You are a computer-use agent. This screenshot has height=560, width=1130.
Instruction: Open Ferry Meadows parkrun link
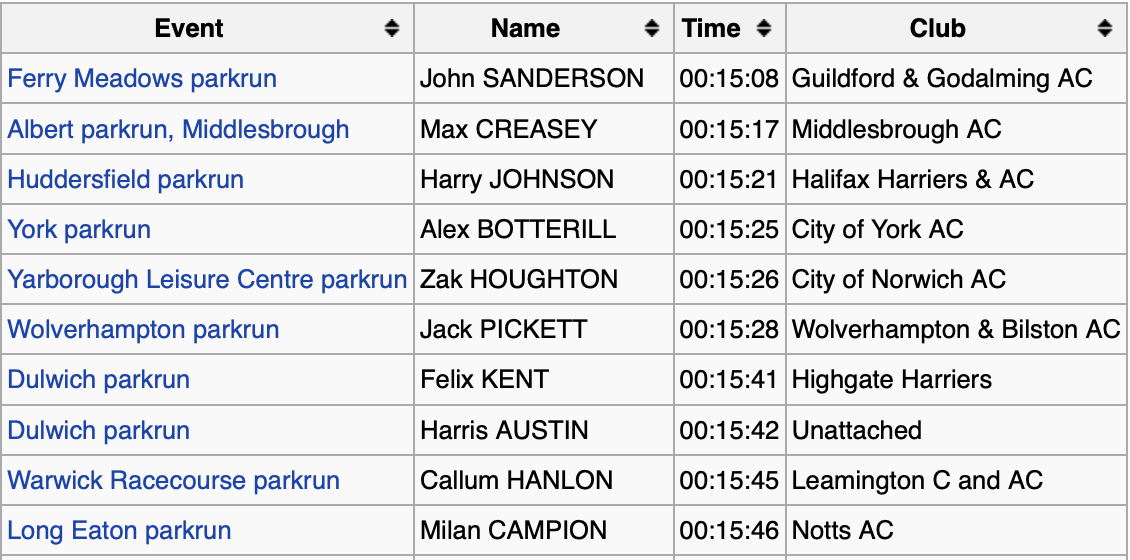click(x=142, y=78)
